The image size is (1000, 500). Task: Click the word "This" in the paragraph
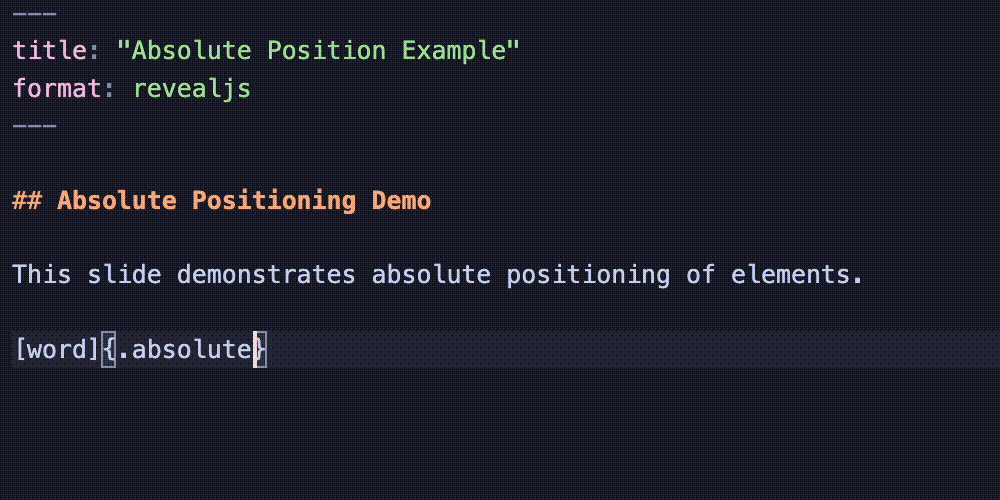[42, 274]
